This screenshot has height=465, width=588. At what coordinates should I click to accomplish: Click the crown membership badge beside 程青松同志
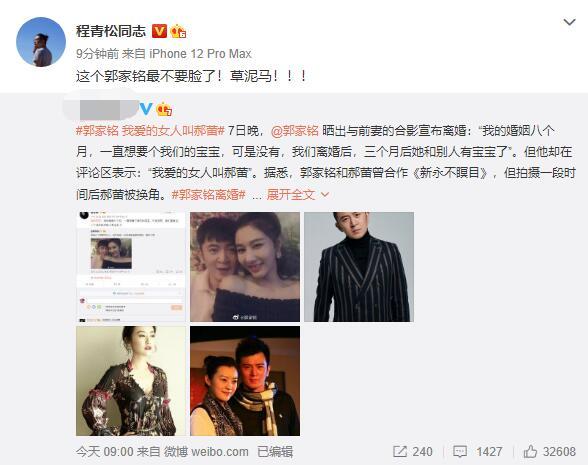tap(178, 31)
